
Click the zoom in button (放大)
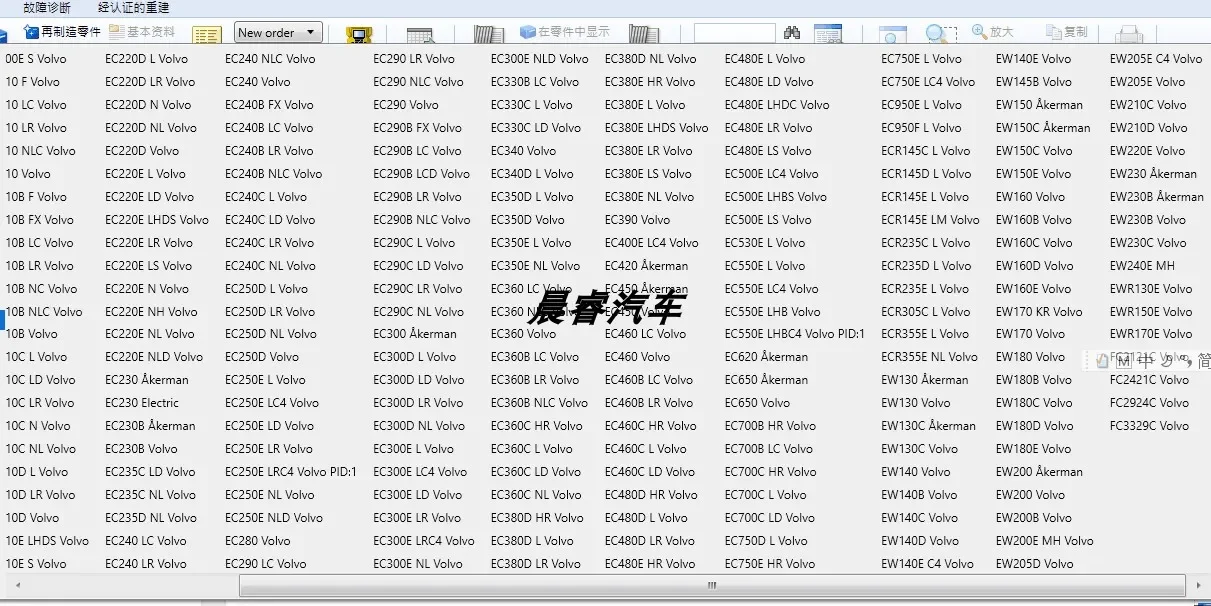pos(992,32)
